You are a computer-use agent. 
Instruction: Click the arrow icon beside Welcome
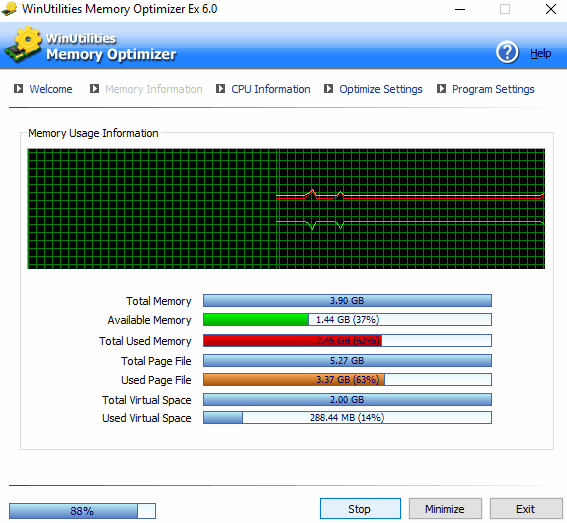pyautogui.click(x=18, y=89)
